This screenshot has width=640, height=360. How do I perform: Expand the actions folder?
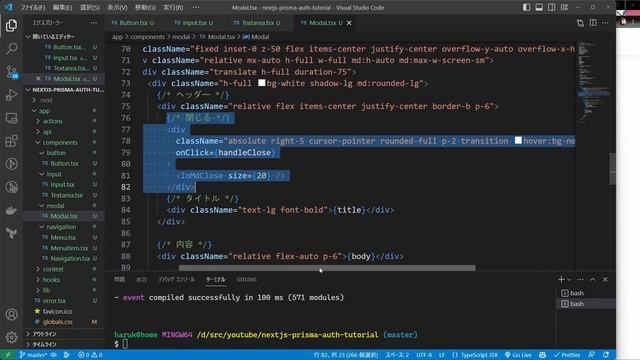tap(63, 121)
